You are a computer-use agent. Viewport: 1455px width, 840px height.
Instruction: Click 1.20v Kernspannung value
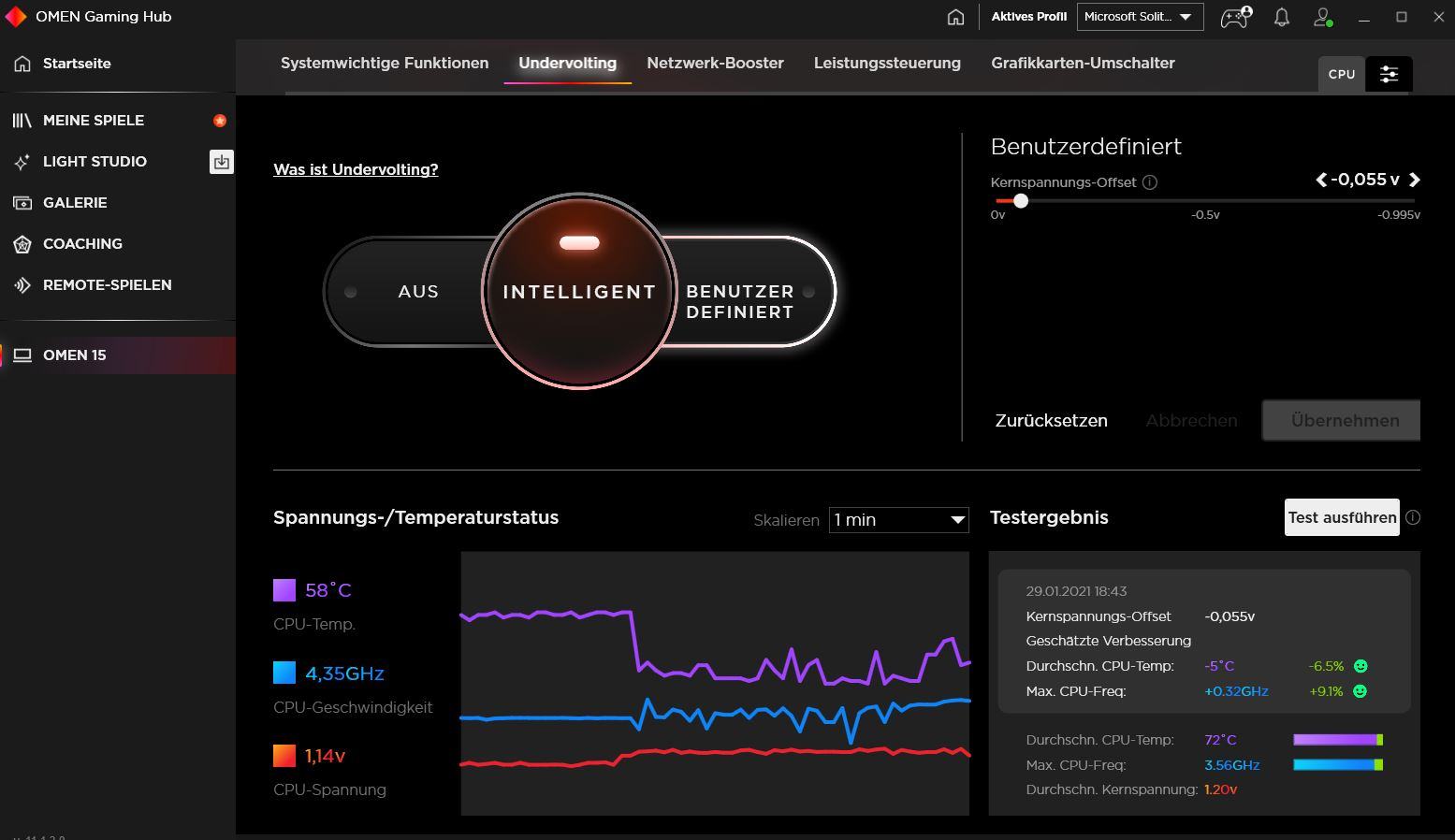click(x=1221, y=789)
